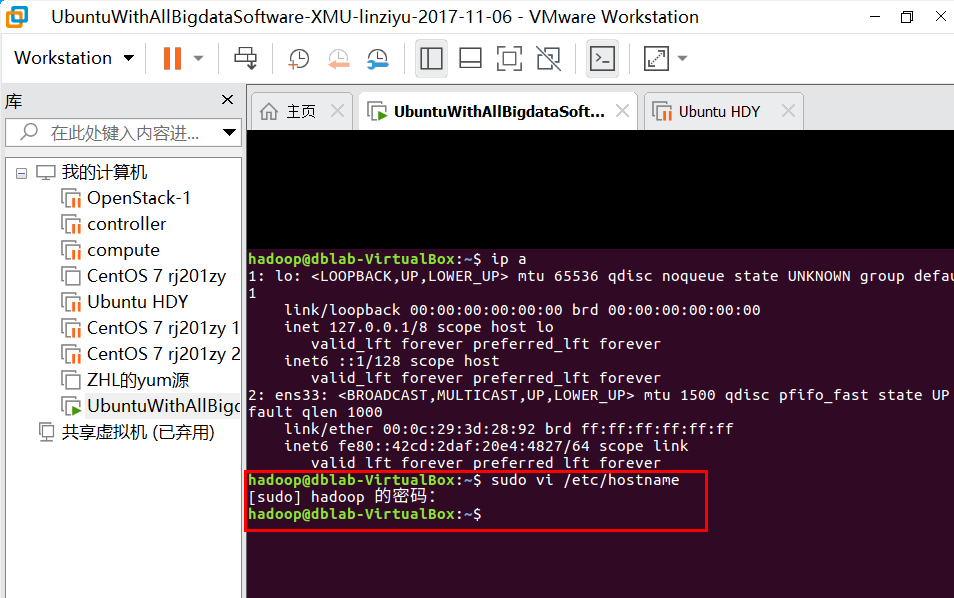Toggle Unity mode icon
The height and width of the screenshot is (598, 954).
[548, 58]
